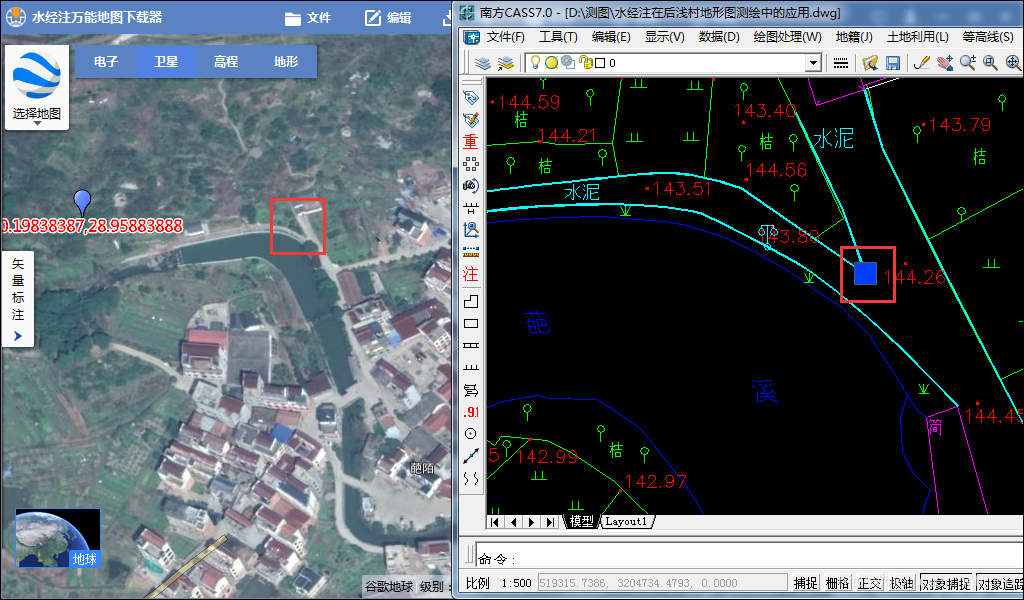Switch to 地形 map type tab
Image resolution: width=1024 pixels, height=600 pixels.
(286, 61)
